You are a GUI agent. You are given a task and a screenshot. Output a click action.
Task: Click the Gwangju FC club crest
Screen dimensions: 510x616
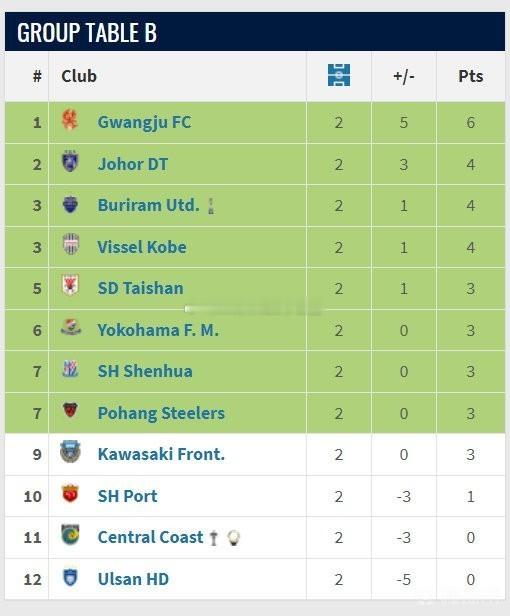pyautogui.click(x=70, y=120)
